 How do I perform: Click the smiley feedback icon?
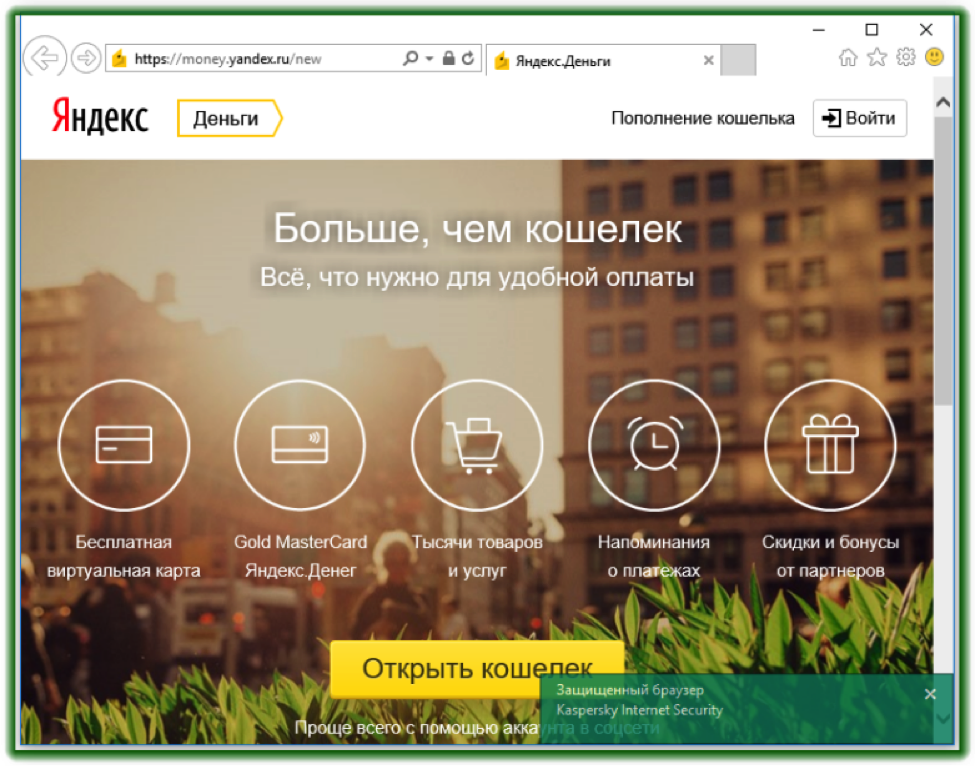935,57
